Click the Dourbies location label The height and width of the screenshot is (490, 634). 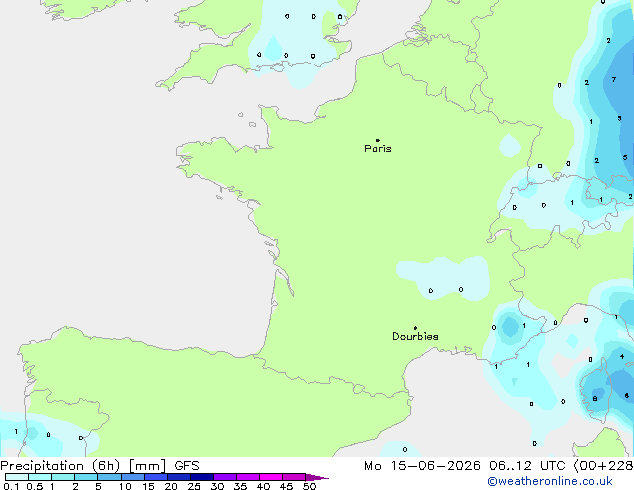pyautogui.click(x=415, y=336)
